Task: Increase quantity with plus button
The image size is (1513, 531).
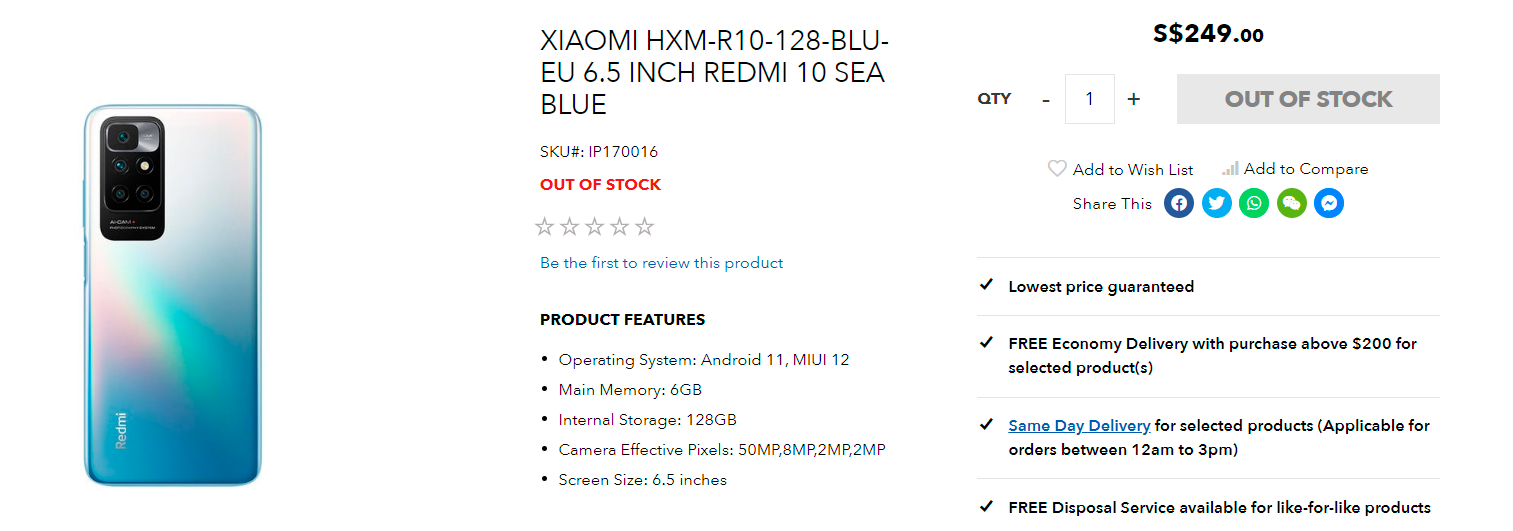Action: tap(1134, 99)
